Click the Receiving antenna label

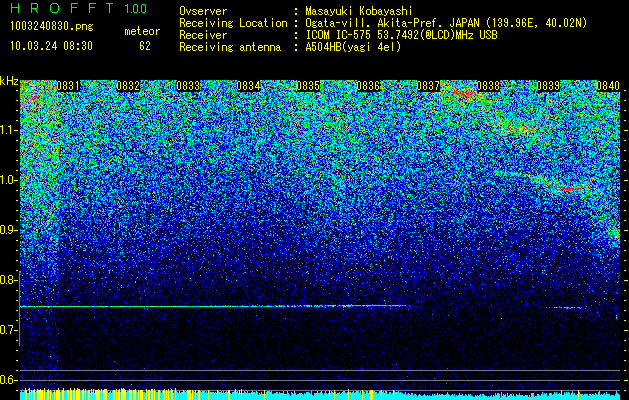click(230, 47)
